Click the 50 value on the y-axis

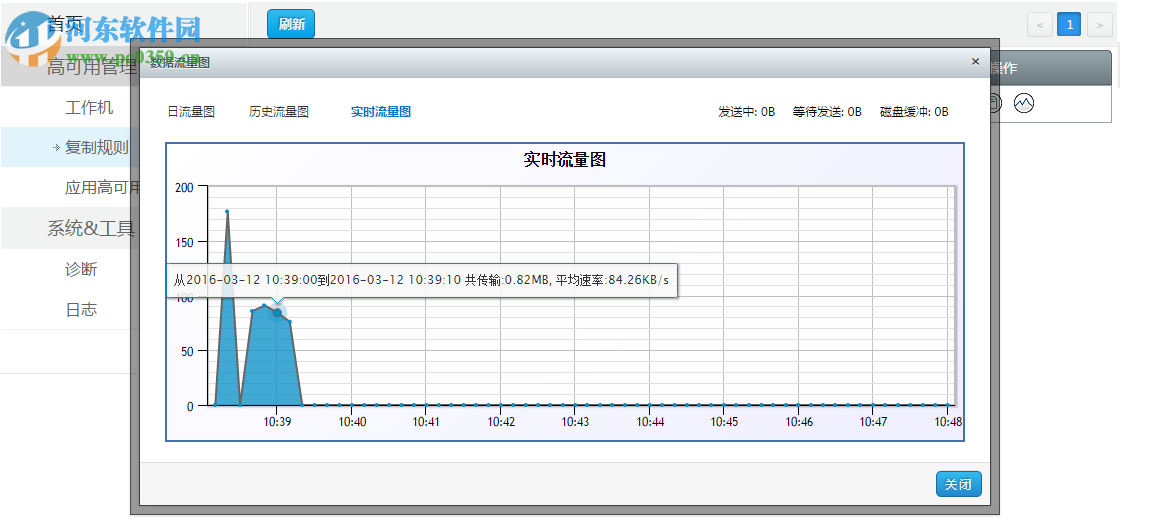(186, 351)
